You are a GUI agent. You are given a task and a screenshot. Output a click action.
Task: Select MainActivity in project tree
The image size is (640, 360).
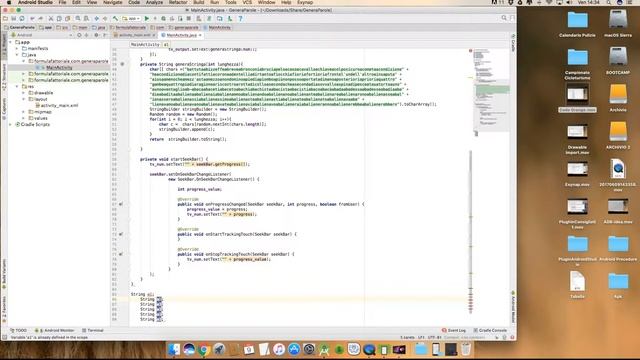coord(59,67)
